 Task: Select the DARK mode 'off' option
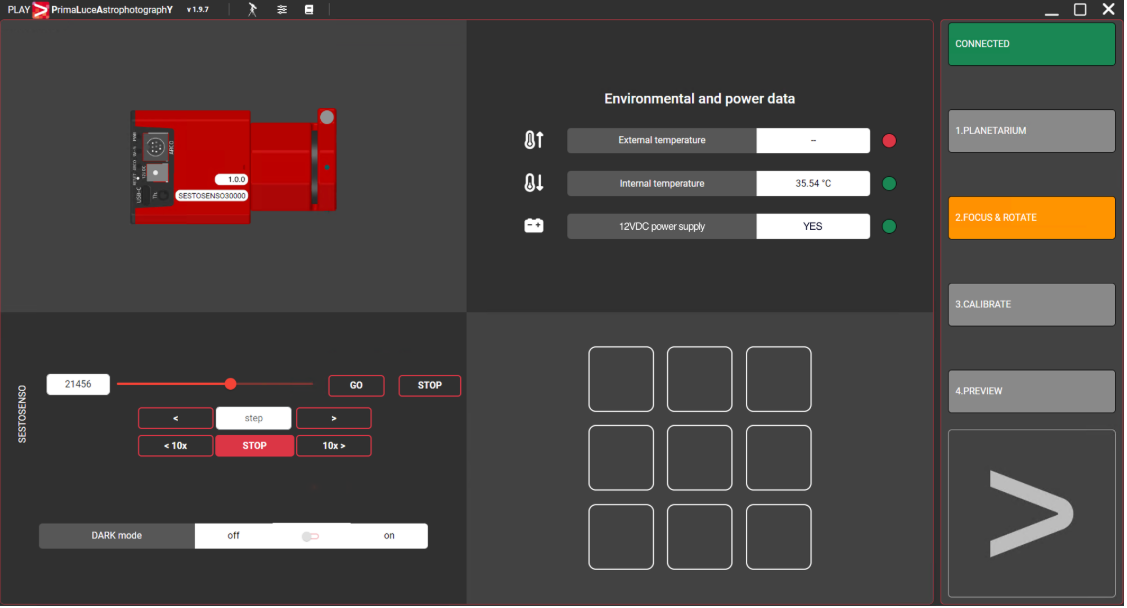click(234, 535)
